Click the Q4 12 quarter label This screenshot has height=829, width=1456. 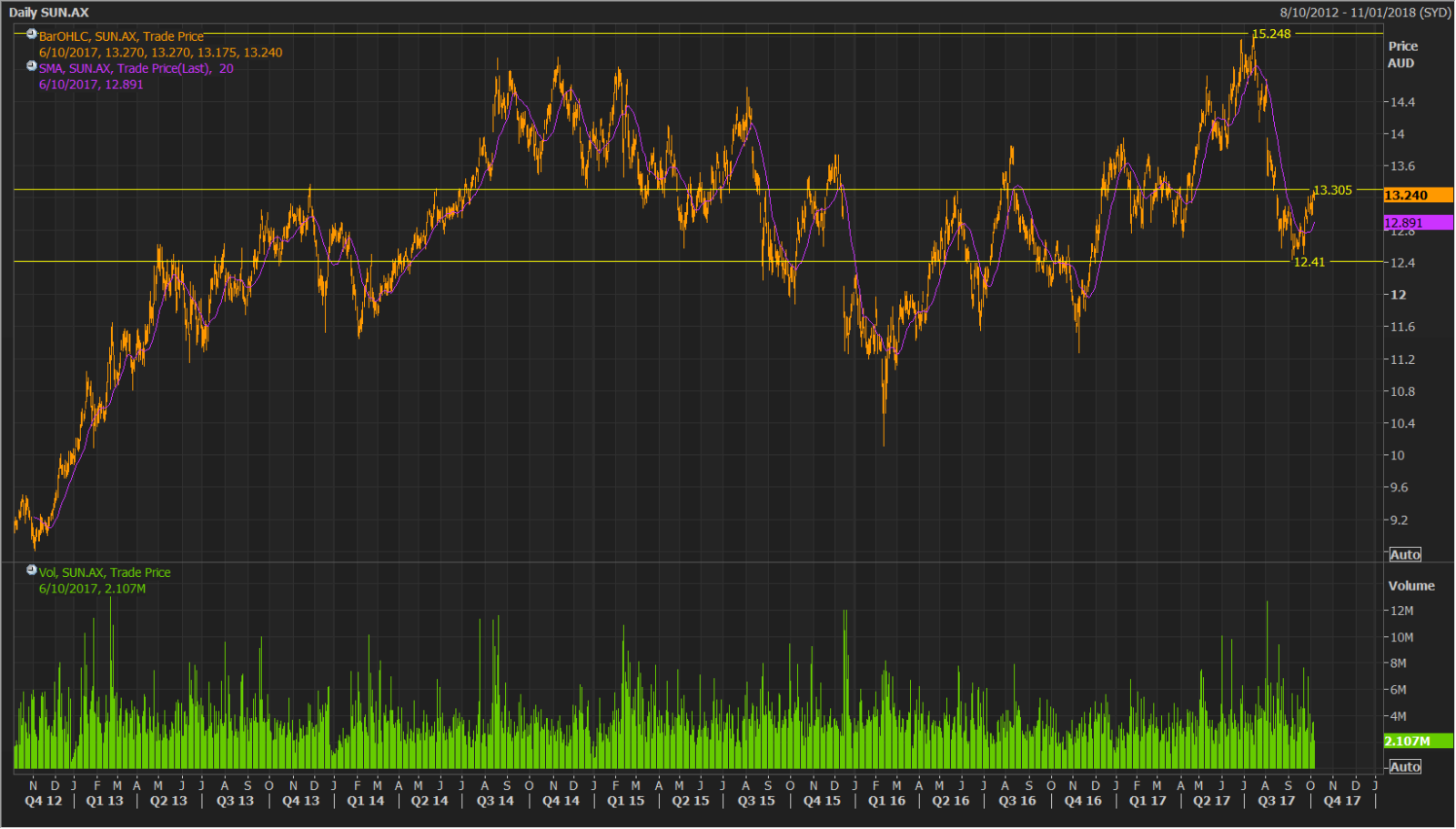tap(44, 801)
